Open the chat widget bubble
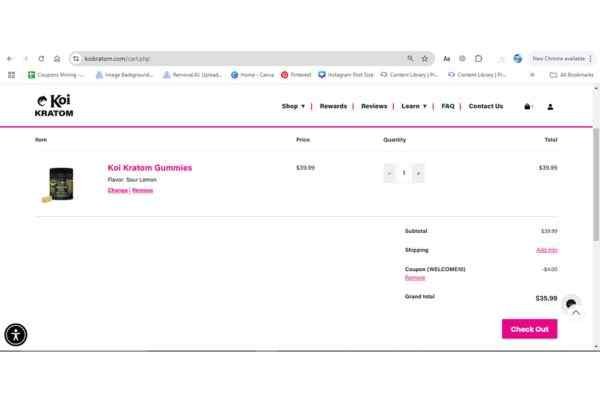Viewport: 600px width, 400px height. [571, 304]
